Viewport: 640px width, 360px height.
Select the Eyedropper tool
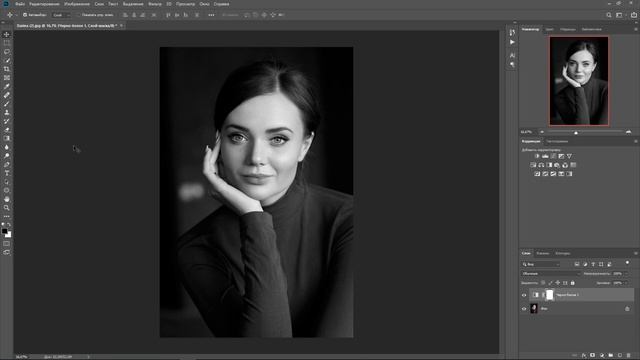pyautogui.click(x=7, y=87)
